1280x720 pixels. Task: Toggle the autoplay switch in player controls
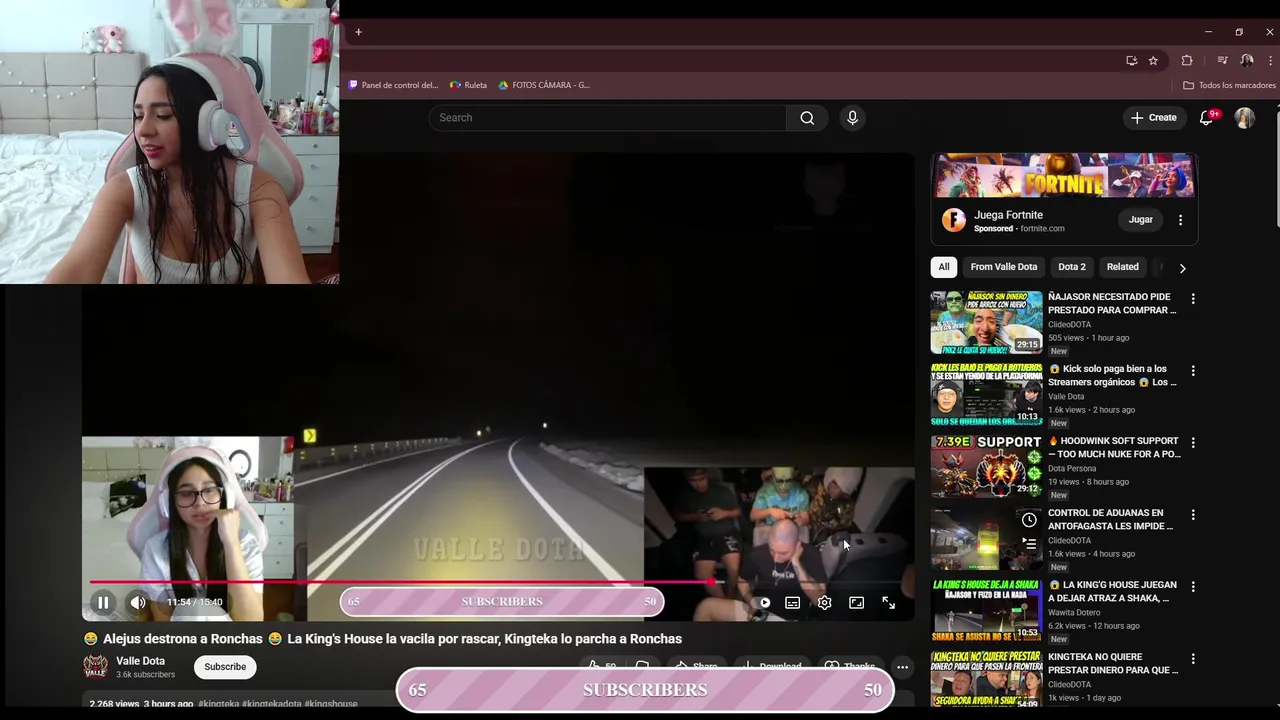(762, 603)
